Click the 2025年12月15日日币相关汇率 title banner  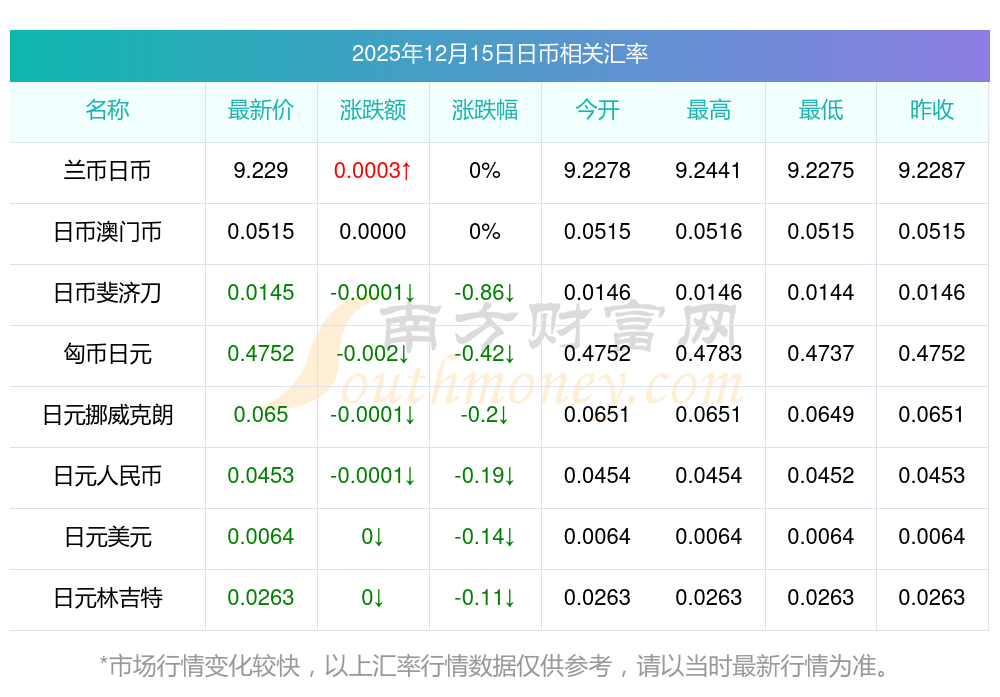tap(499, 54)
